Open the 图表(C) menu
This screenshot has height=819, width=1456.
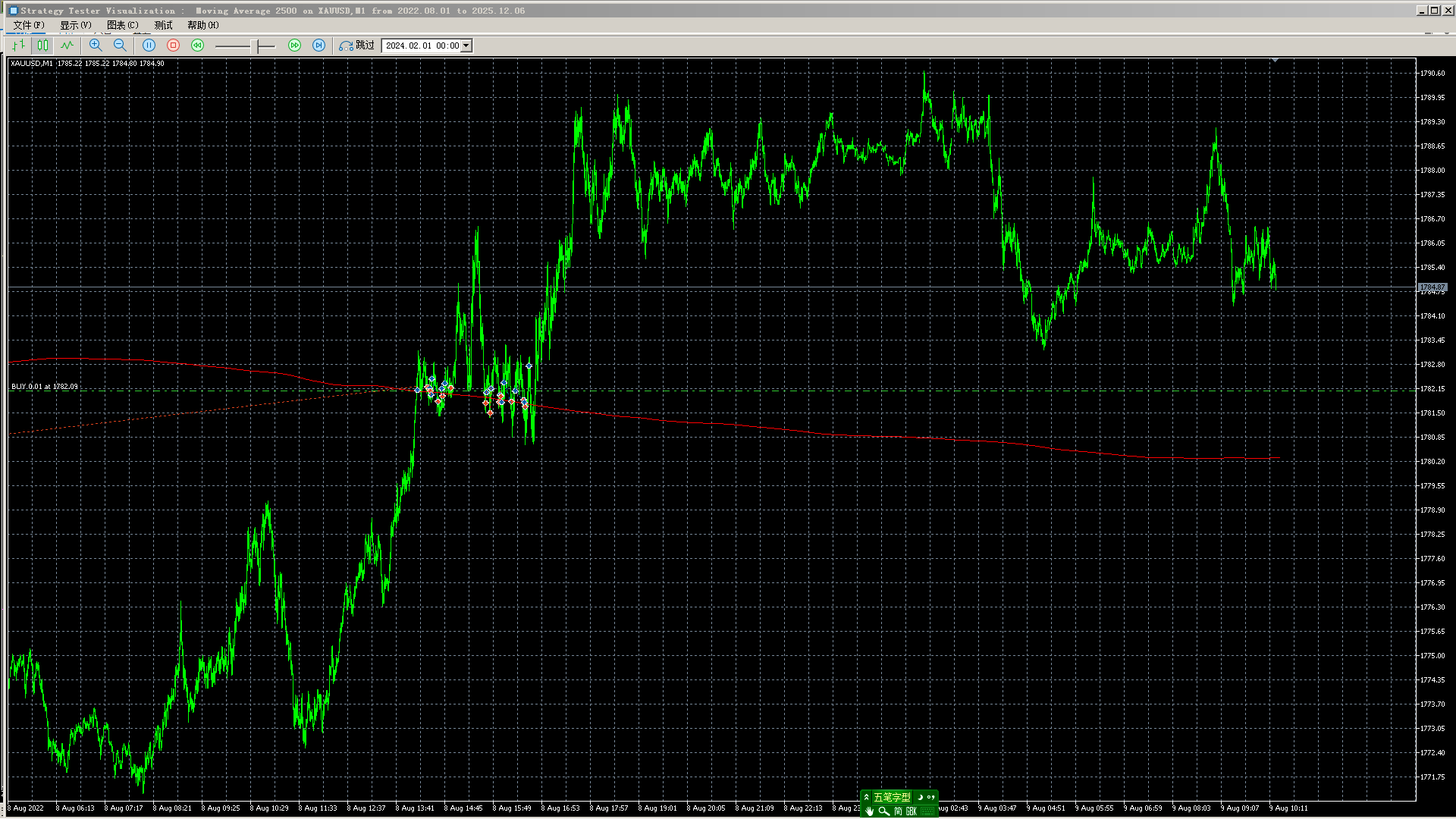[x=122, y=25]
